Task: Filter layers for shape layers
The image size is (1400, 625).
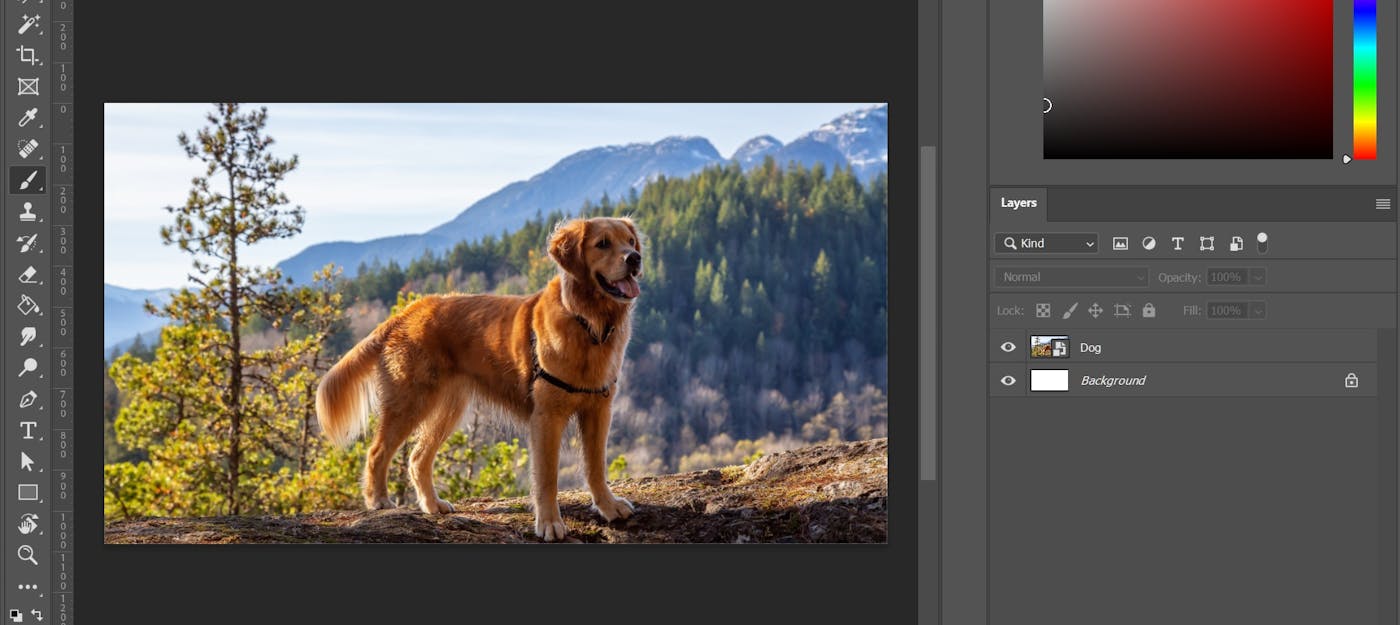Action: point(1207,243)
